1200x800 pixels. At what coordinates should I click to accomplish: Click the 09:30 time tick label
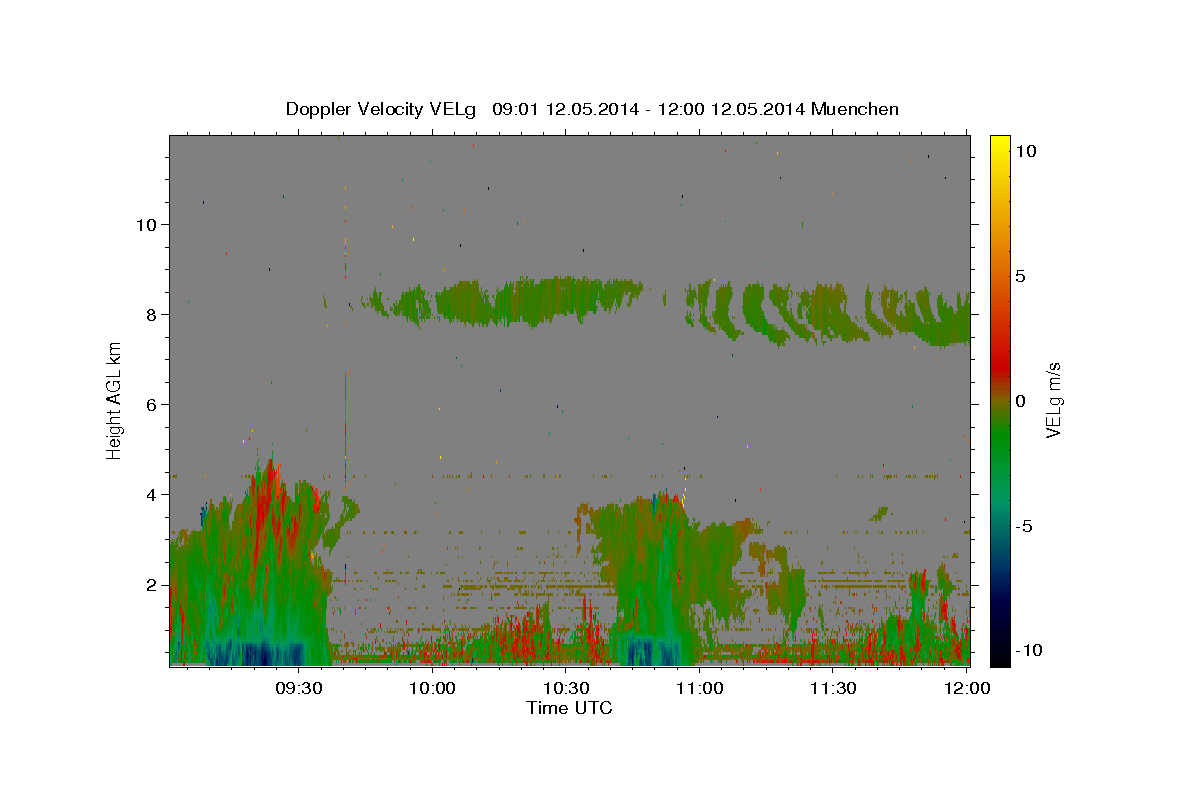point(298,689)
